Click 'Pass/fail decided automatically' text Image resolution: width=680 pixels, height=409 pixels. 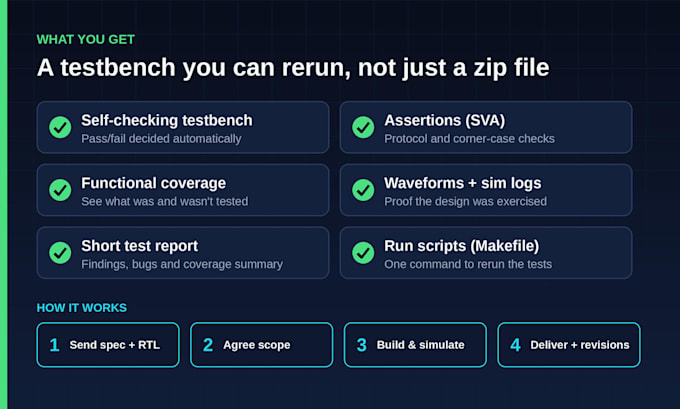point(161,139)
